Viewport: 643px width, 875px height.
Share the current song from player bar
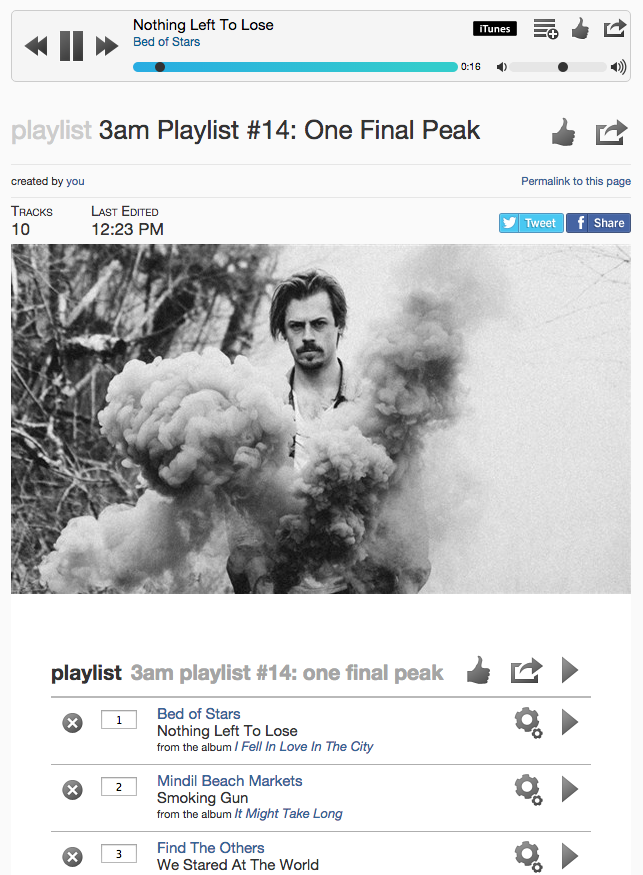[x=615, y=28]
